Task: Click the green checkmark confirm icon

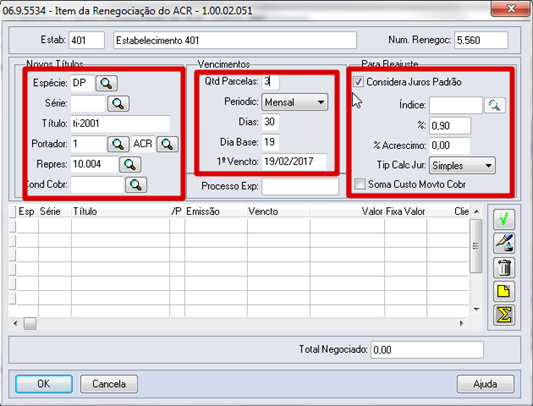Action: 504,219
